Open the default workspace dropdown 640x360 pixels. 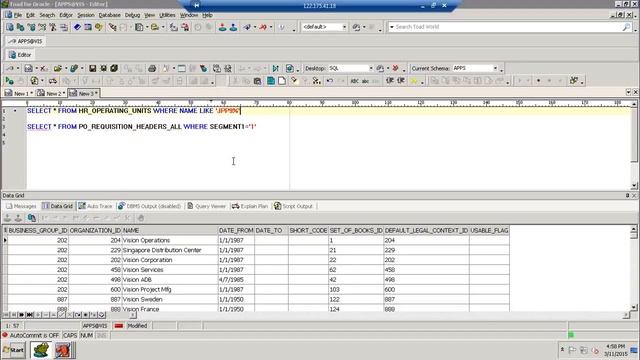point(344,27)
